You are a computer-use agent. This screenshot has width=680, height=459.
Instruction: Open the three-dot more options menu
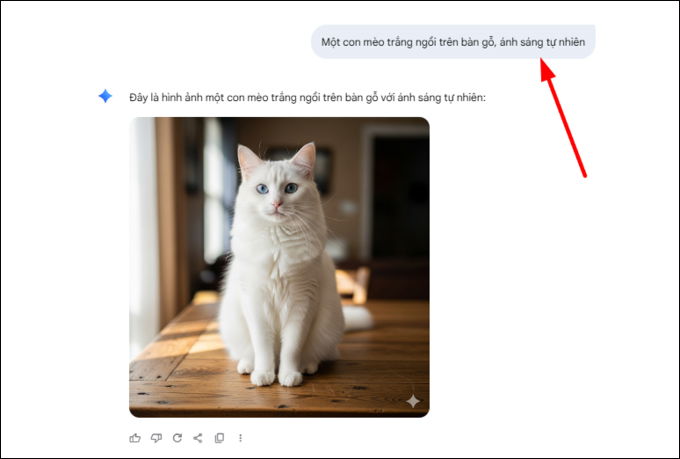coord(240,438)
